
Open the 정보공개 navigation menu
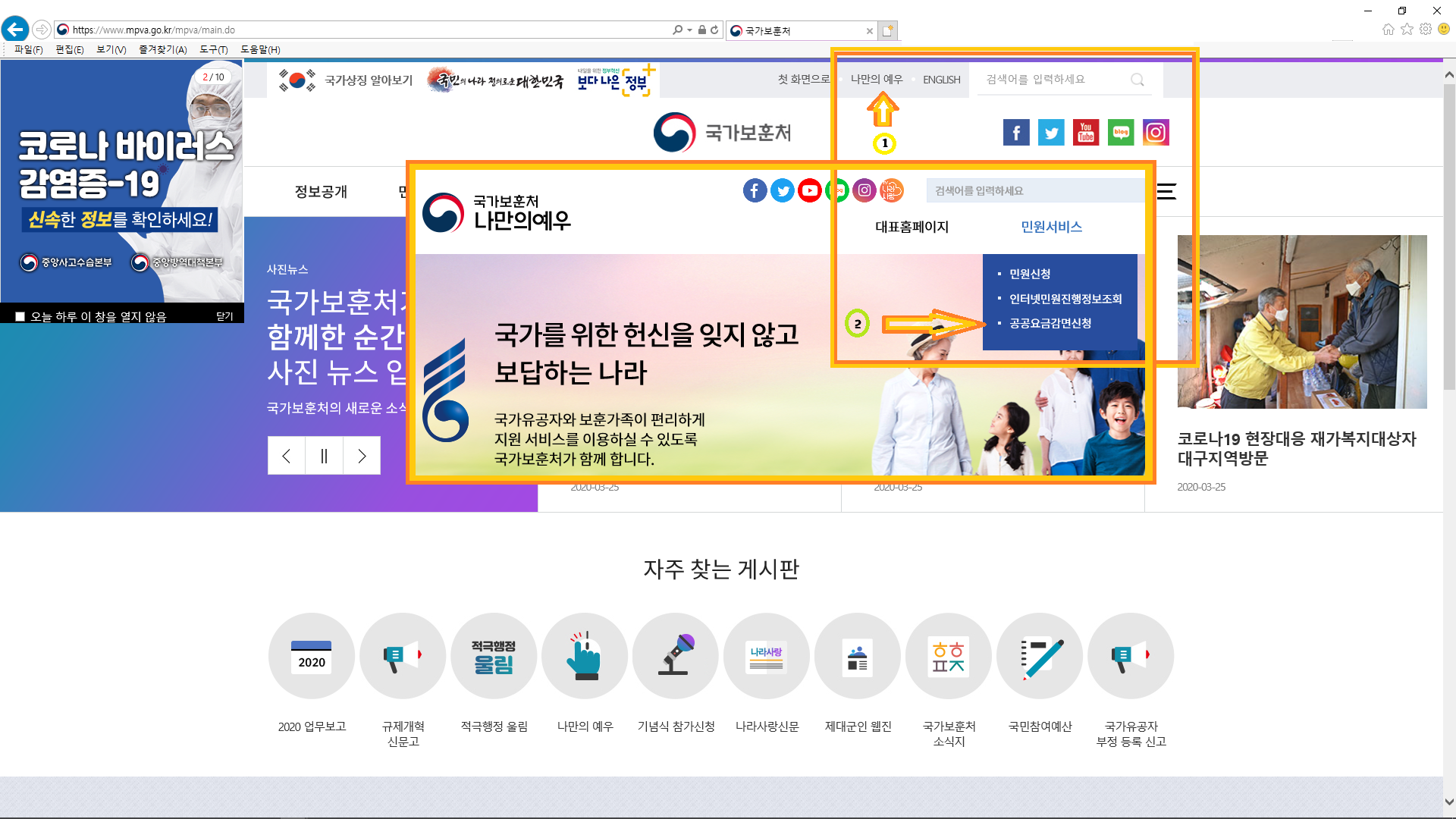tap(321, 192)
